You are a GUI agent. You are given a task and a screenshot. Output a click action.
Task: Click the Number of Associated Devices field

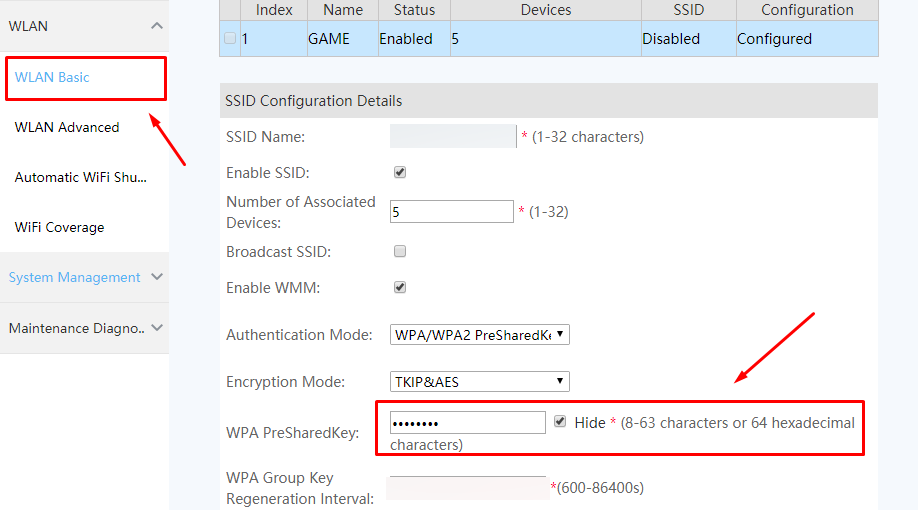(451, 212)
